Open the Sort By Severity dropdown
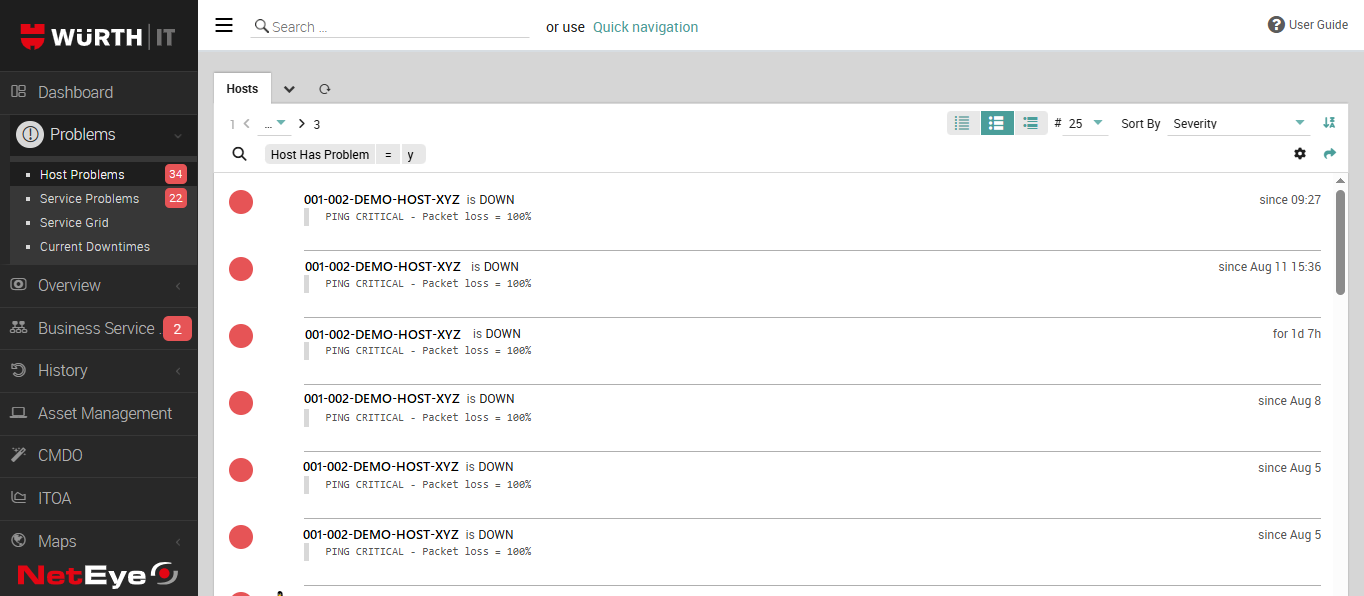This screenshot has width=1364, height=596. [x=1239, y=123]
